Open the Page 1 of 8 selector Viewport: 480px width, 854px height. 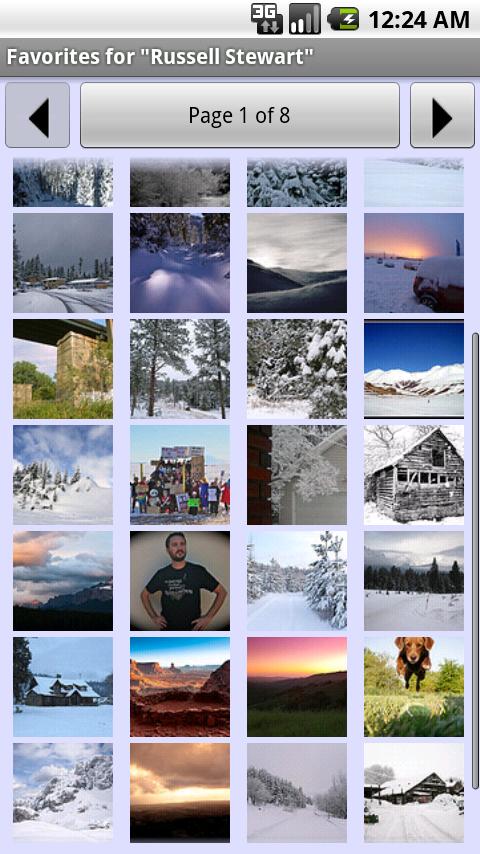point(240,115)
